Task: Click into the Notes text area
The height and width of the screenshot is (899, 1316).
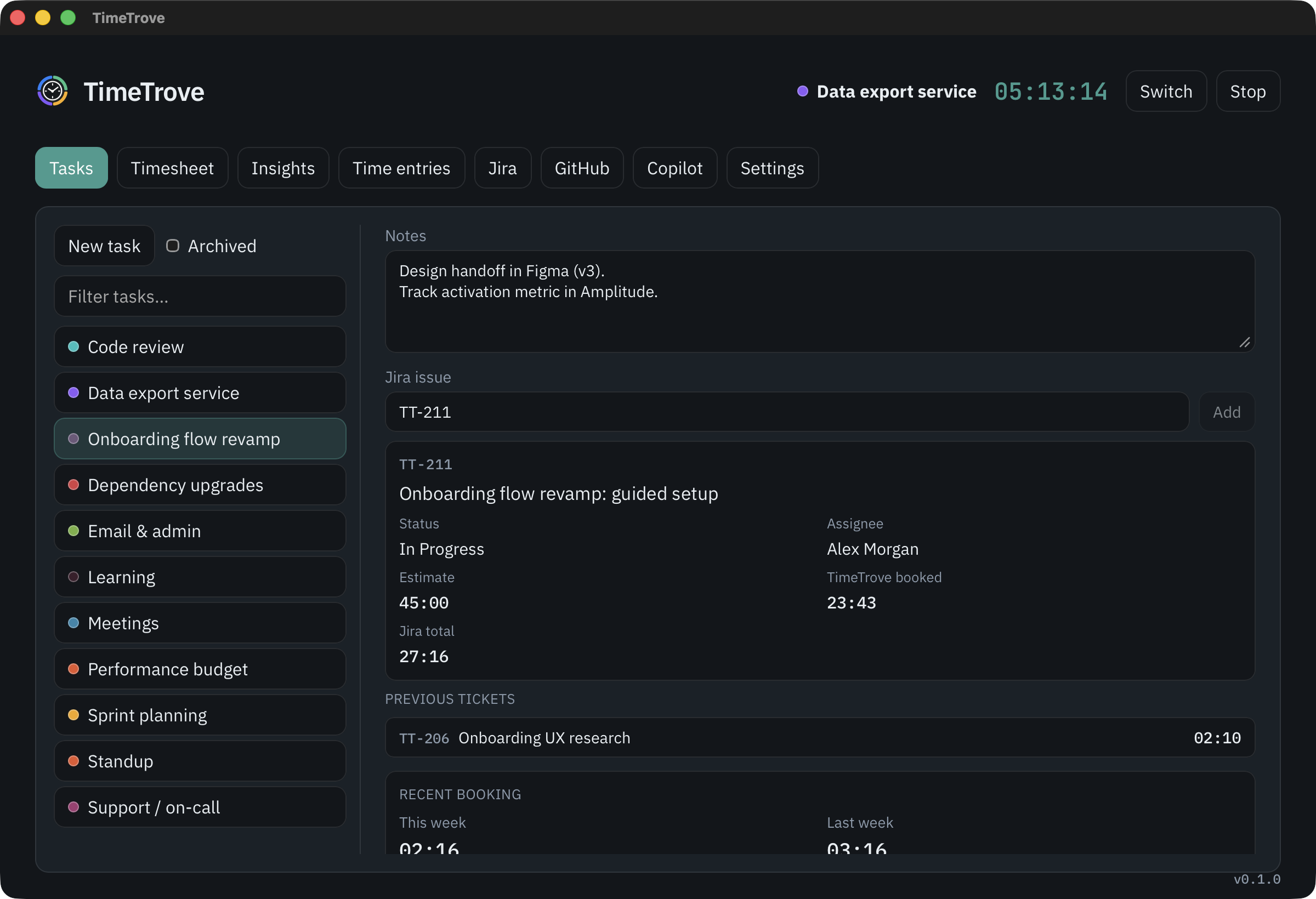Action: tap(820, 301)
